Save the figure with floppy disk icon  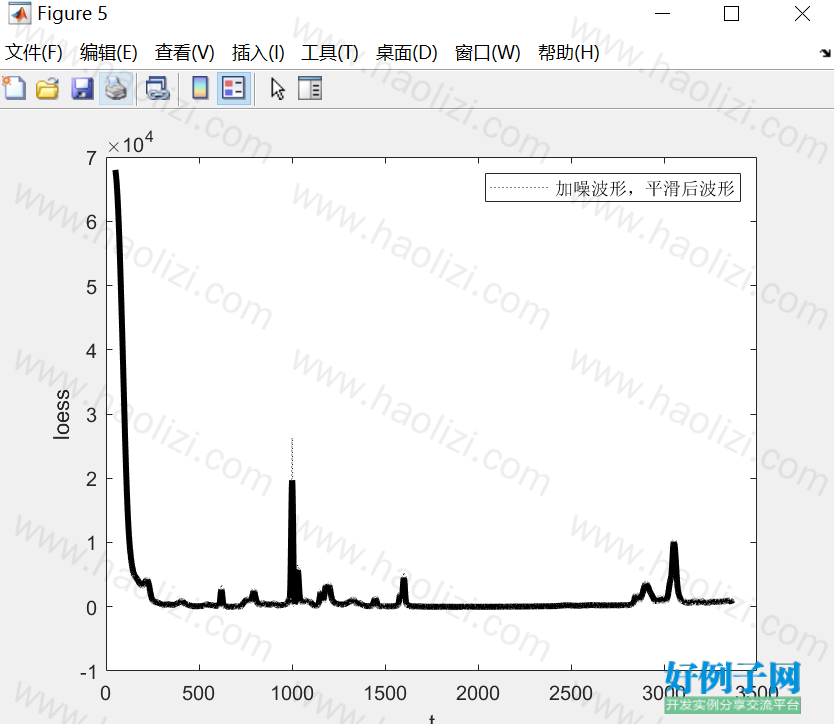82,88
